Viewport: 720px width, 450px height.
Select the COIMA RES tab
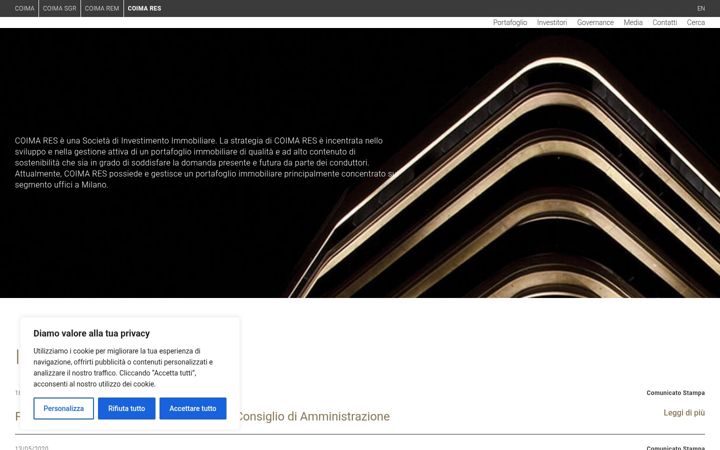pos(144,8)
